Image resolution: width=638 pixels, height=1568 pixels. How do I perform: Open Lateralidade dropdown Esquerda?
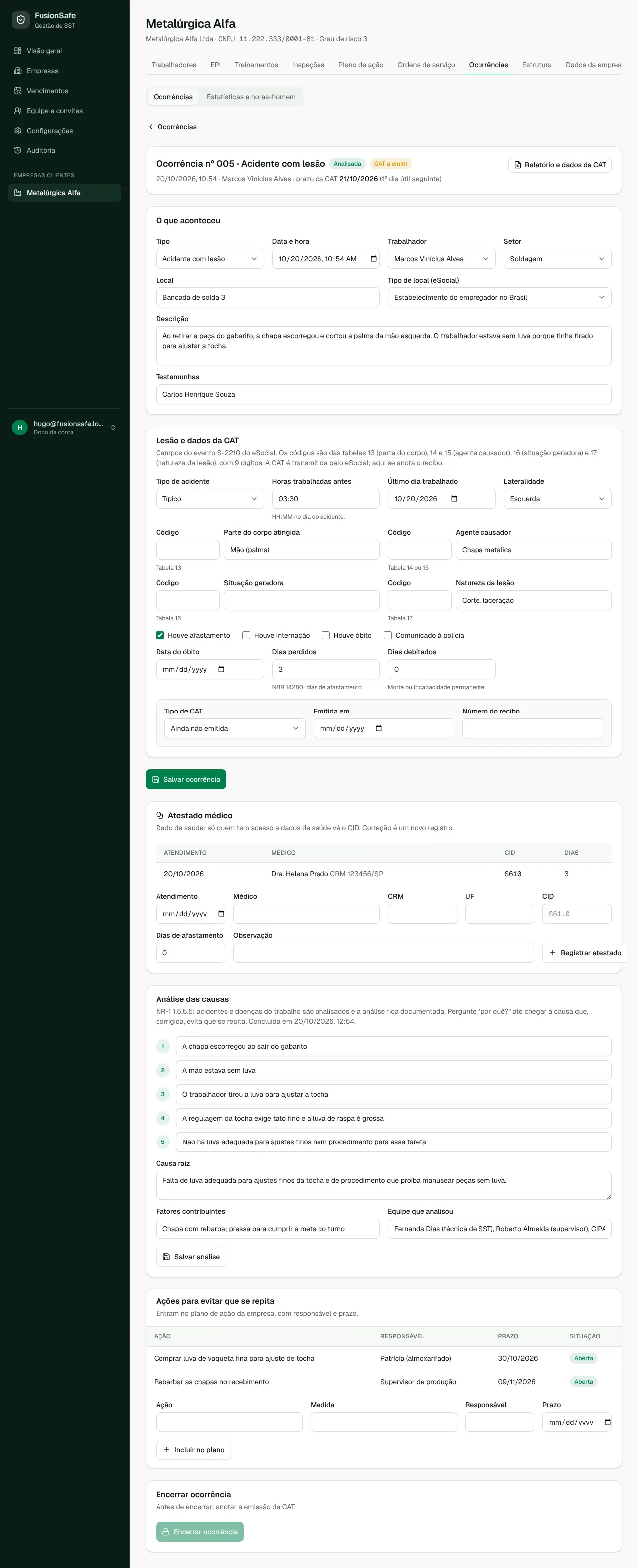[558, 499]
